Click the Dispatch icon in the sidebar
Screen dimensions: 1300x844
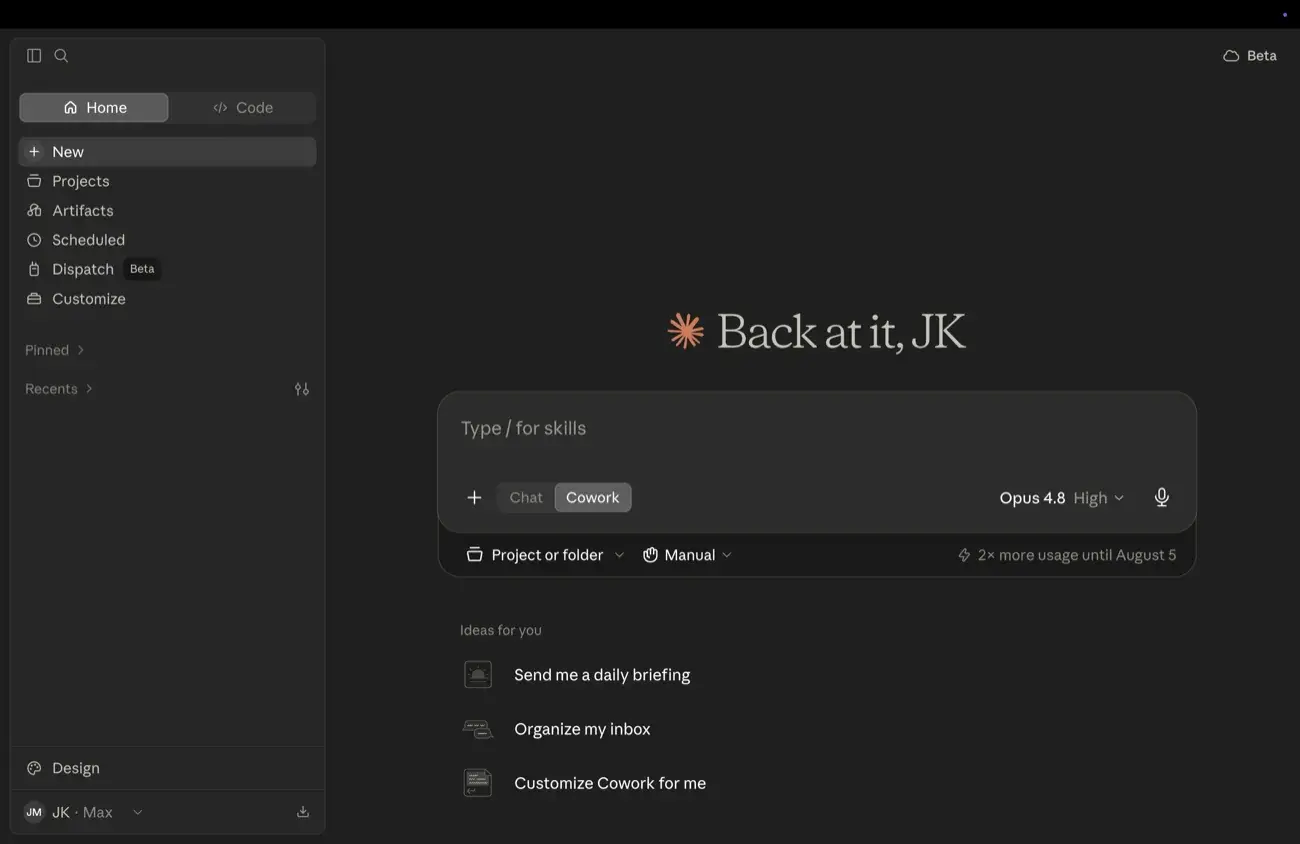34,269
